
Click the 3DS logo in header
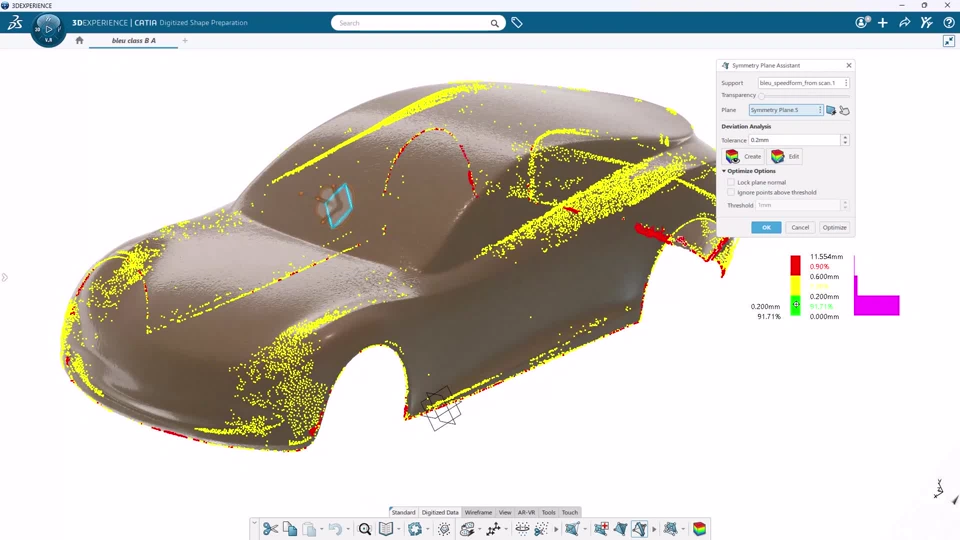pyautogui.click(x=15, y=23)
